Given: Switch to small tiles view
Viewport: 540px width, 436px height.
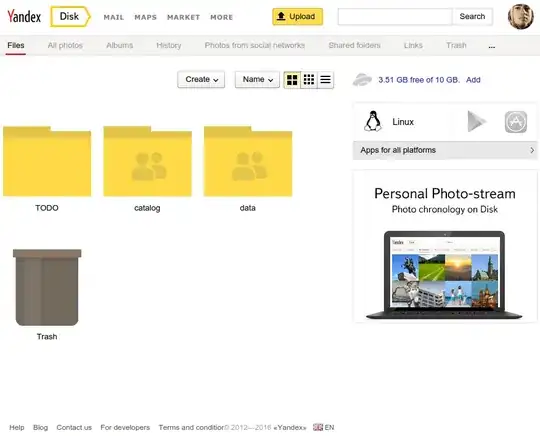Looking at the screenshot, I should pyautogui.click(x=309, y=80).
